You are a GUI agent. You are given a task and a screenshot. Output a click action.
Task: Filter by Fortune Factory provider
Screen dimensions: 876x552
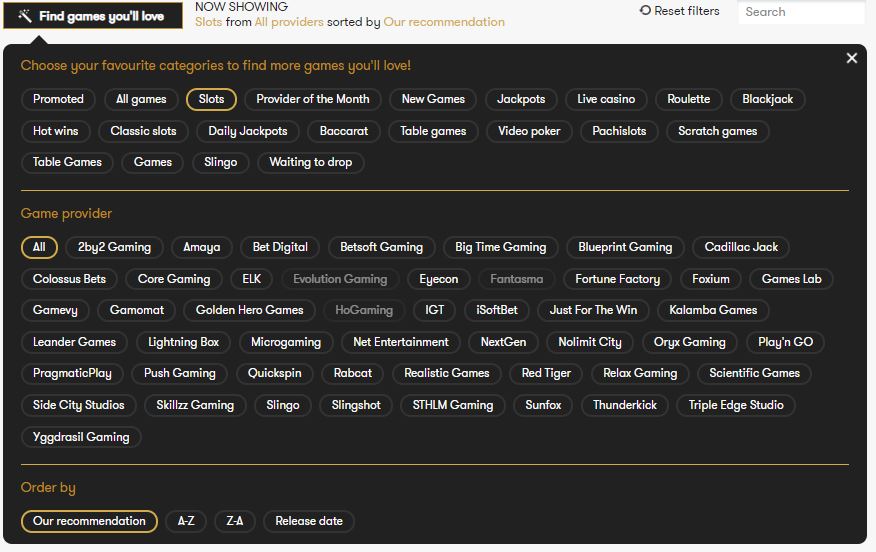click(617, 279)
